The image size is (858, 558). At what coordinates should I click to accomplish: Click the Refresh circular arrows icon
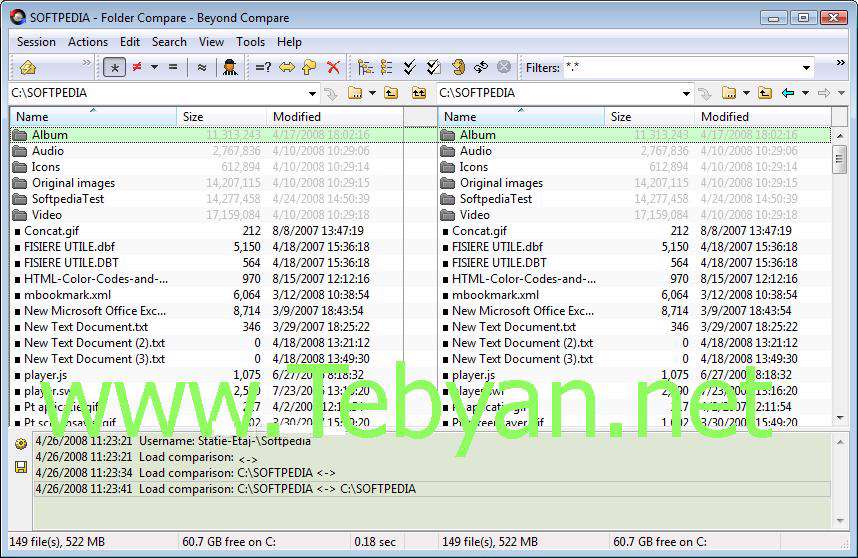[481, 67]
